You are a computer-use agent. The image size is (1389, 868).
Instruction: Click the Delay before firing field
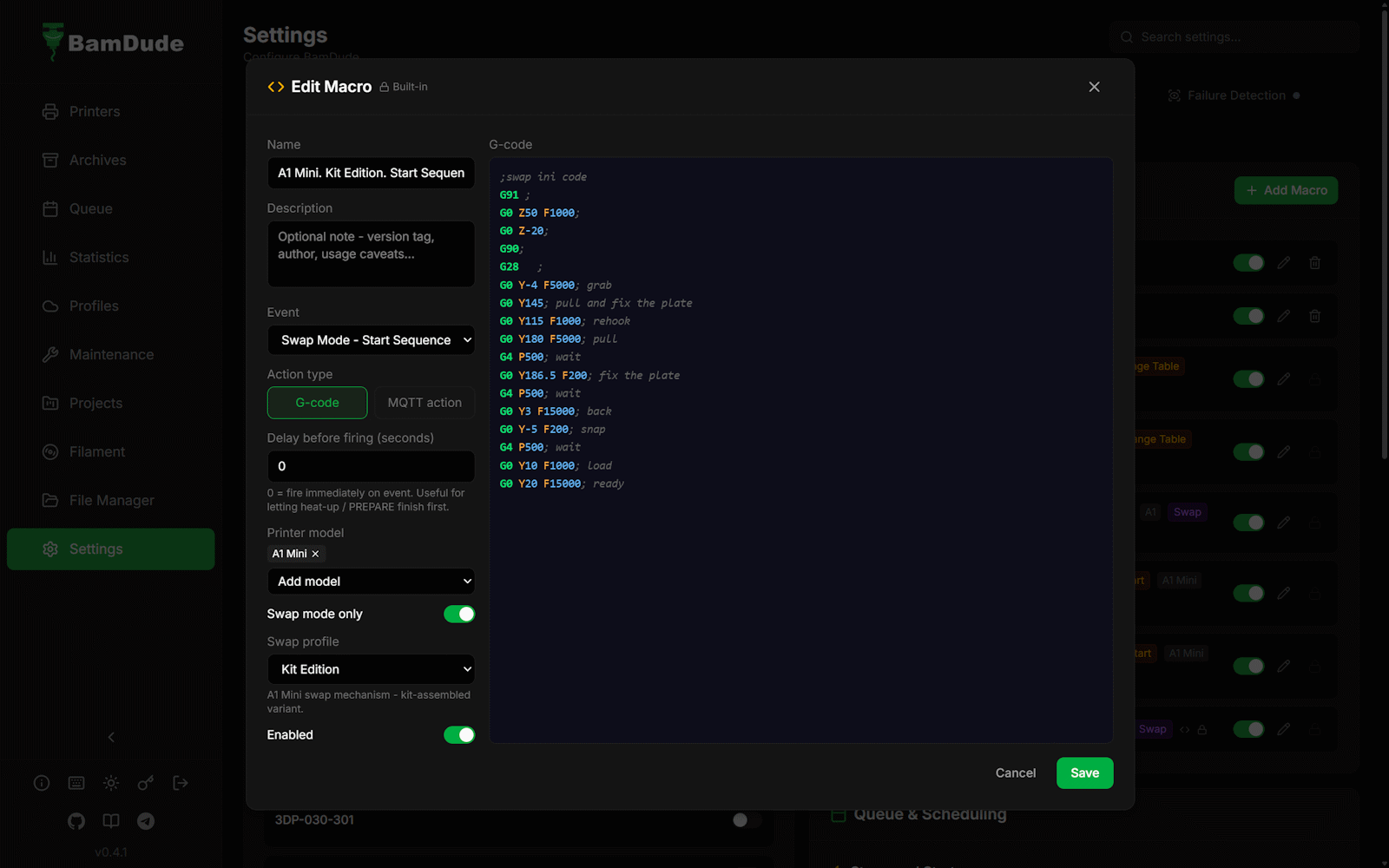pos(371,466)
